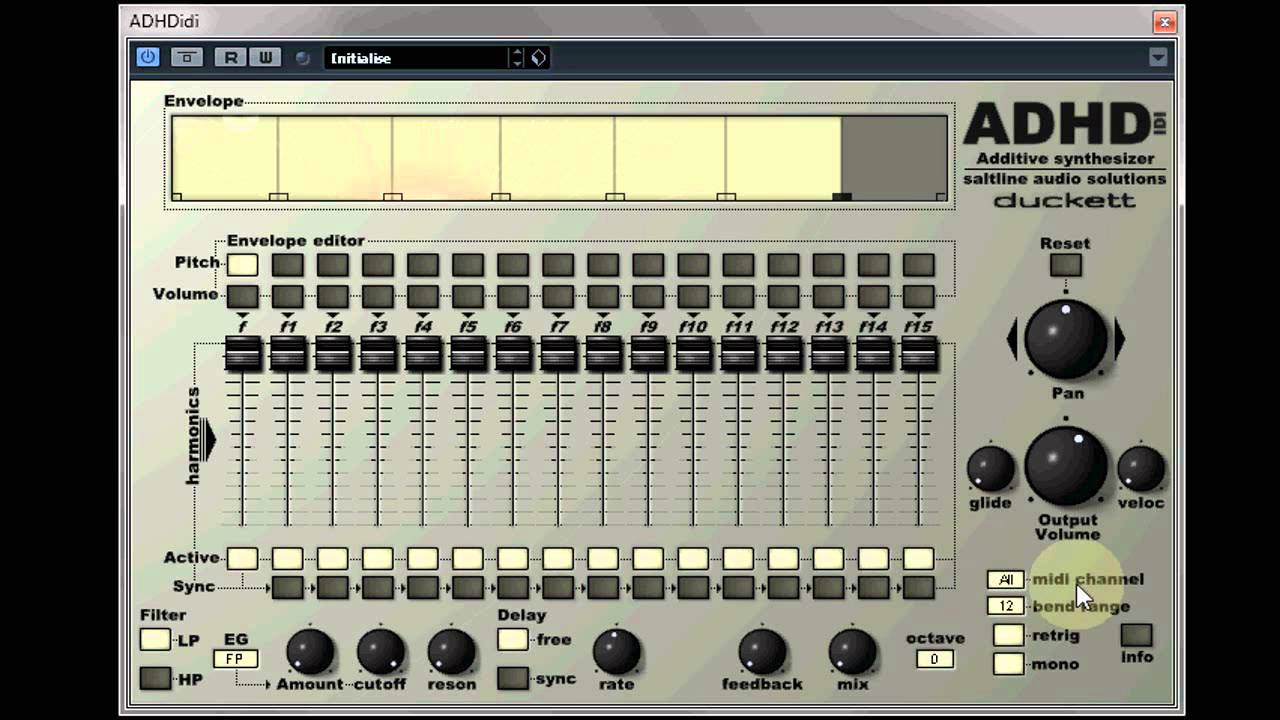Select the Volume envelope button for f
The image size is (1280, 720).
click(242, 296)
